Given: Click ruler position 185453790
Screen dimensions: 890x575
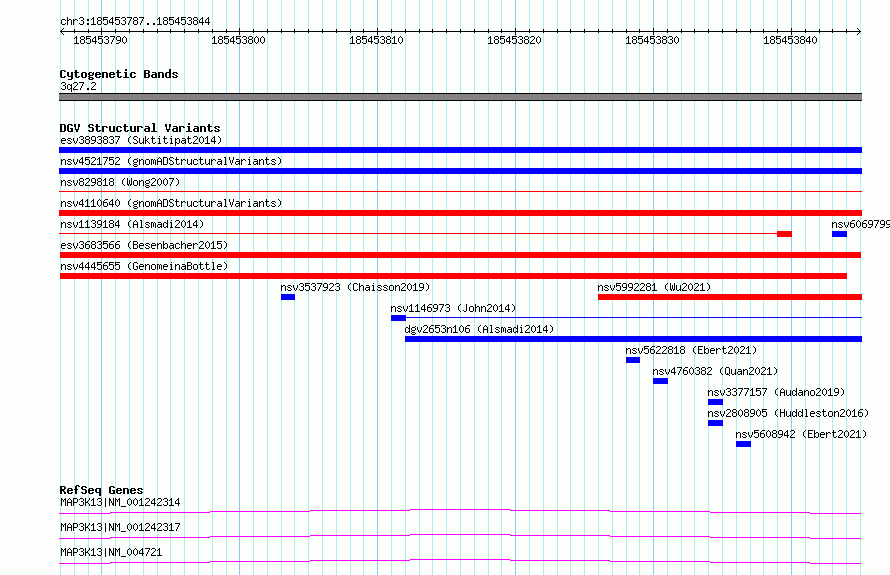Looking at the screenshot, I should [100, 40].
